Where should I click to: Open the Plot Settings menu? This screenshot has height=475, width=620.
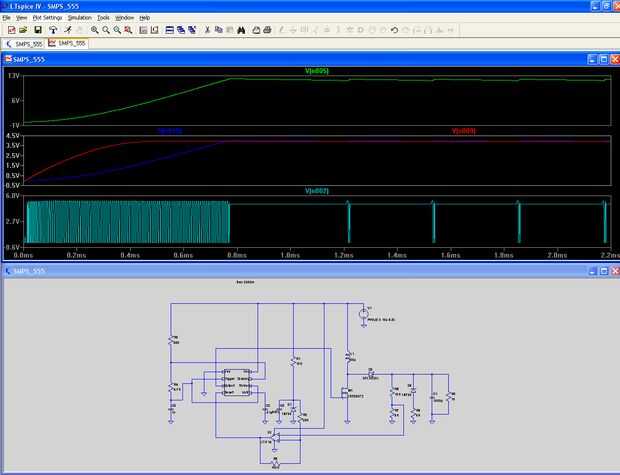coord(47,18)
